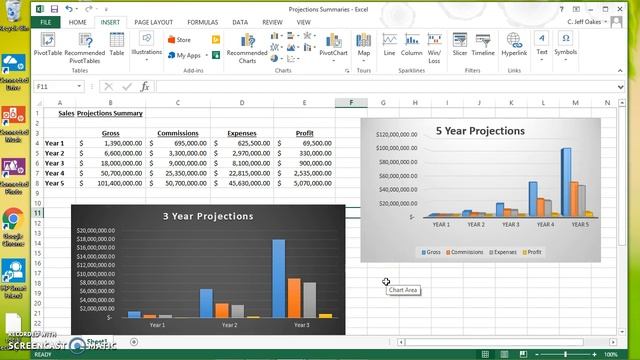Viewport: 640px width, 360px height.
Task: Click the Sales Projections Summary heading cell
Action: coord(100,113)
